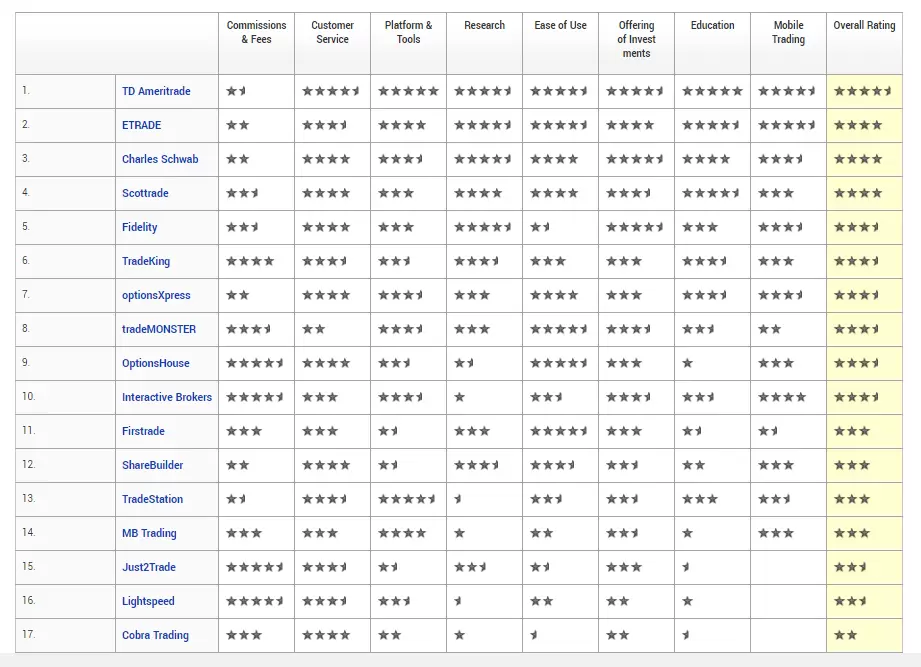The height and width of the screenshot is (667, 921).
Task: Click the Commissions & Fees column header
Action: click(255, 32)
